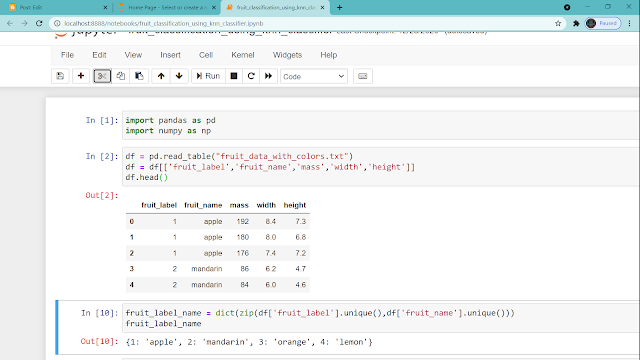Restart the kernel icon
Viewport: 640px width, 360px height.
pyautogui.click(x=251, y=76)
